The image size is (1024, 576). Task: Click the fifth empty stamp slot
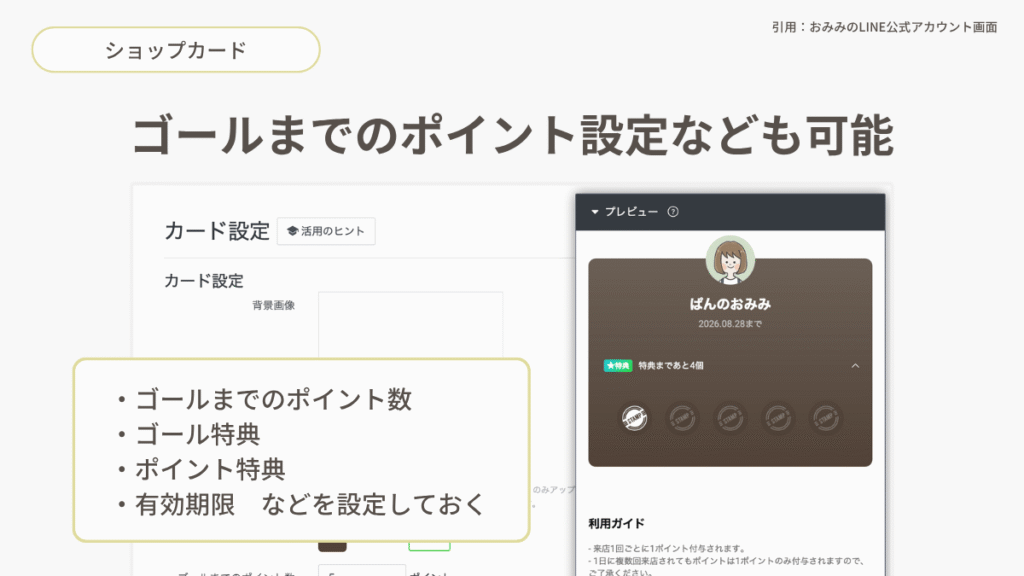pyautogui.click(x=825, y=418)
